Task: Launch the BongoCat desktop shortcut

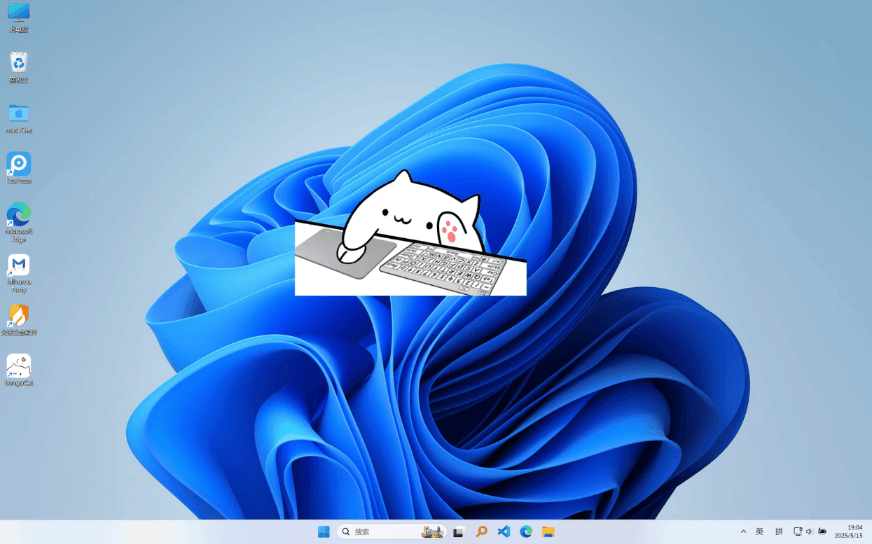Action: (x=18, y=370)
